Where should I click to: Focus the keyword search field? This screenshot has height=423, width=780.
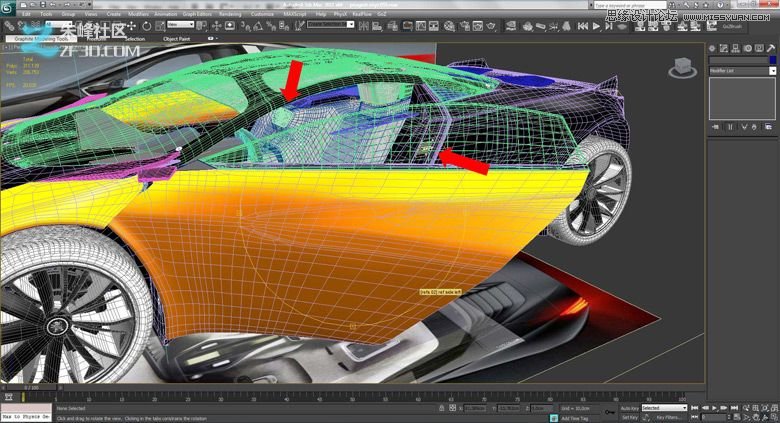(x=630, y=5)
